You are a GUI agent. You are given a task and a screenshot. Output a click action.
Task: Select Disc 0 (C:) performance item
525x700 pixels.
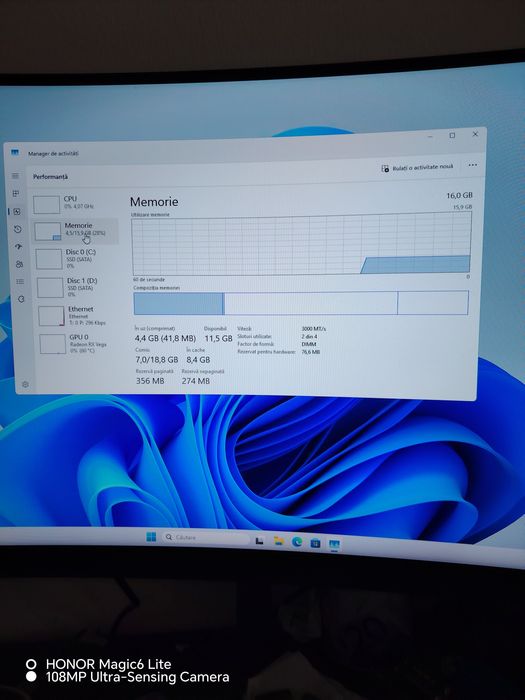point(76,258)
